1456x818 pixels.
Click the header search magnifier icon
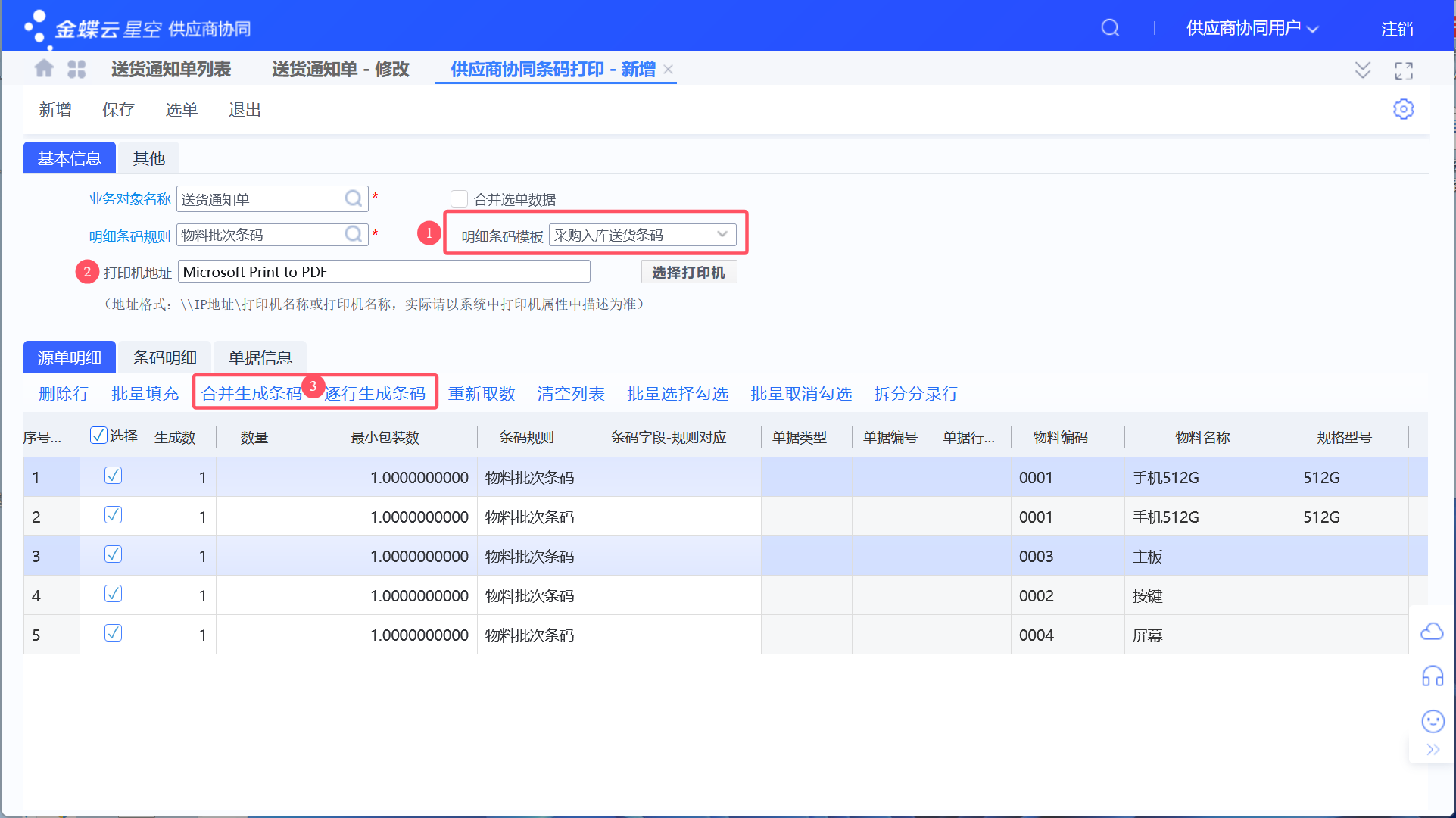(x=1110, y=28)
